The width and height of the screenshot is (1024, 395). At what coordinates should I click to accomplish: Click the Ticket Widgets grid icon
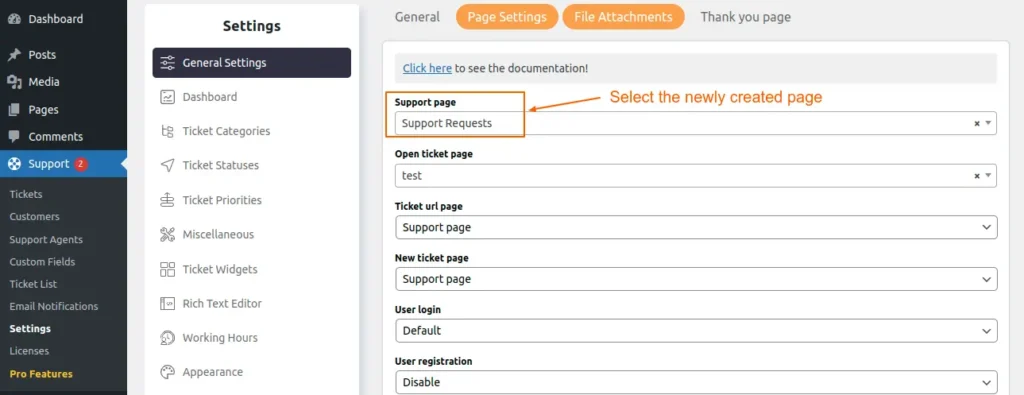pyautogui.click(x=168, y=269)
